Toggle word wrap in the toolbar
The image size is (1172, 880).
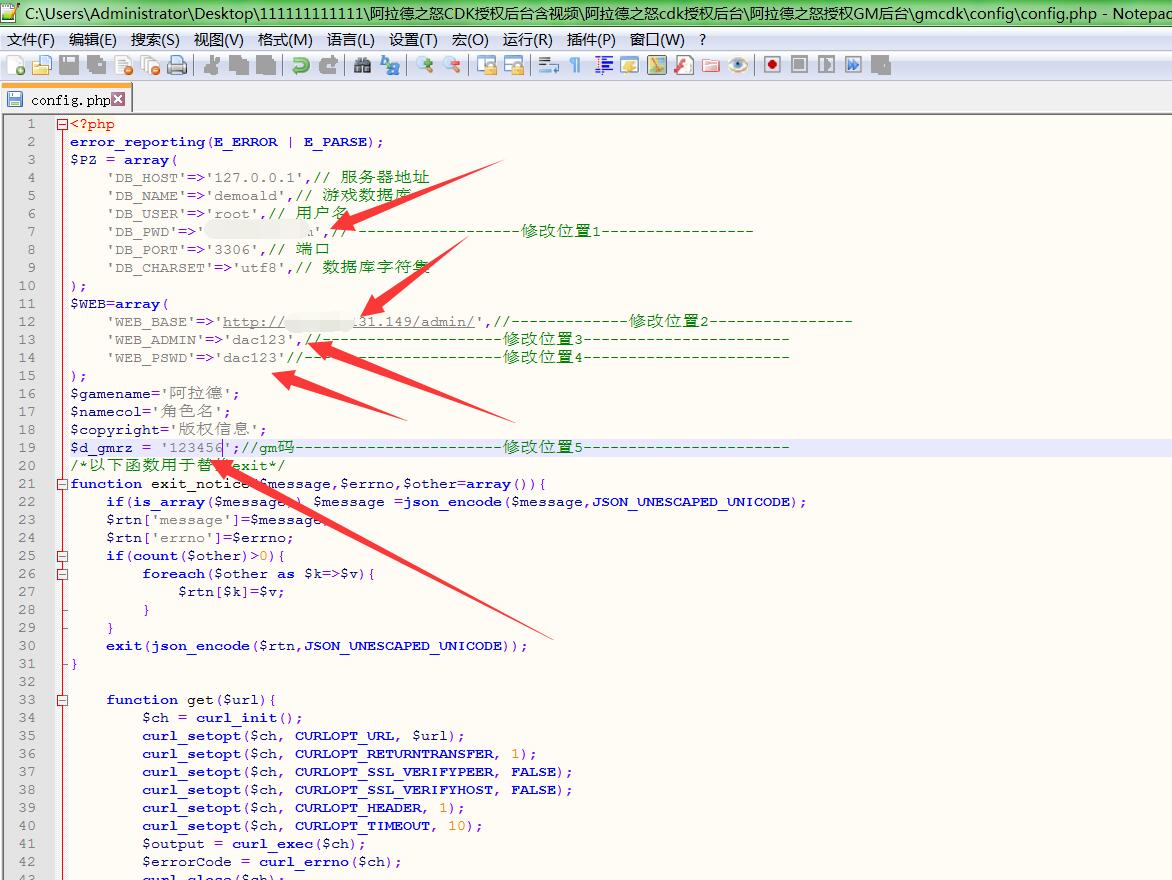(x=548, y=65)
